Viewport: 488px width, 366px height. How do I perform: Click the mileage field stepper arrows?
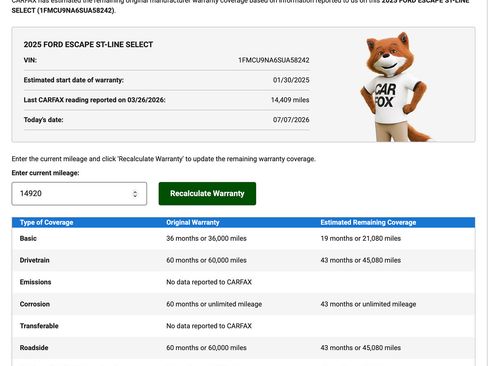click(x=135, y=194)
